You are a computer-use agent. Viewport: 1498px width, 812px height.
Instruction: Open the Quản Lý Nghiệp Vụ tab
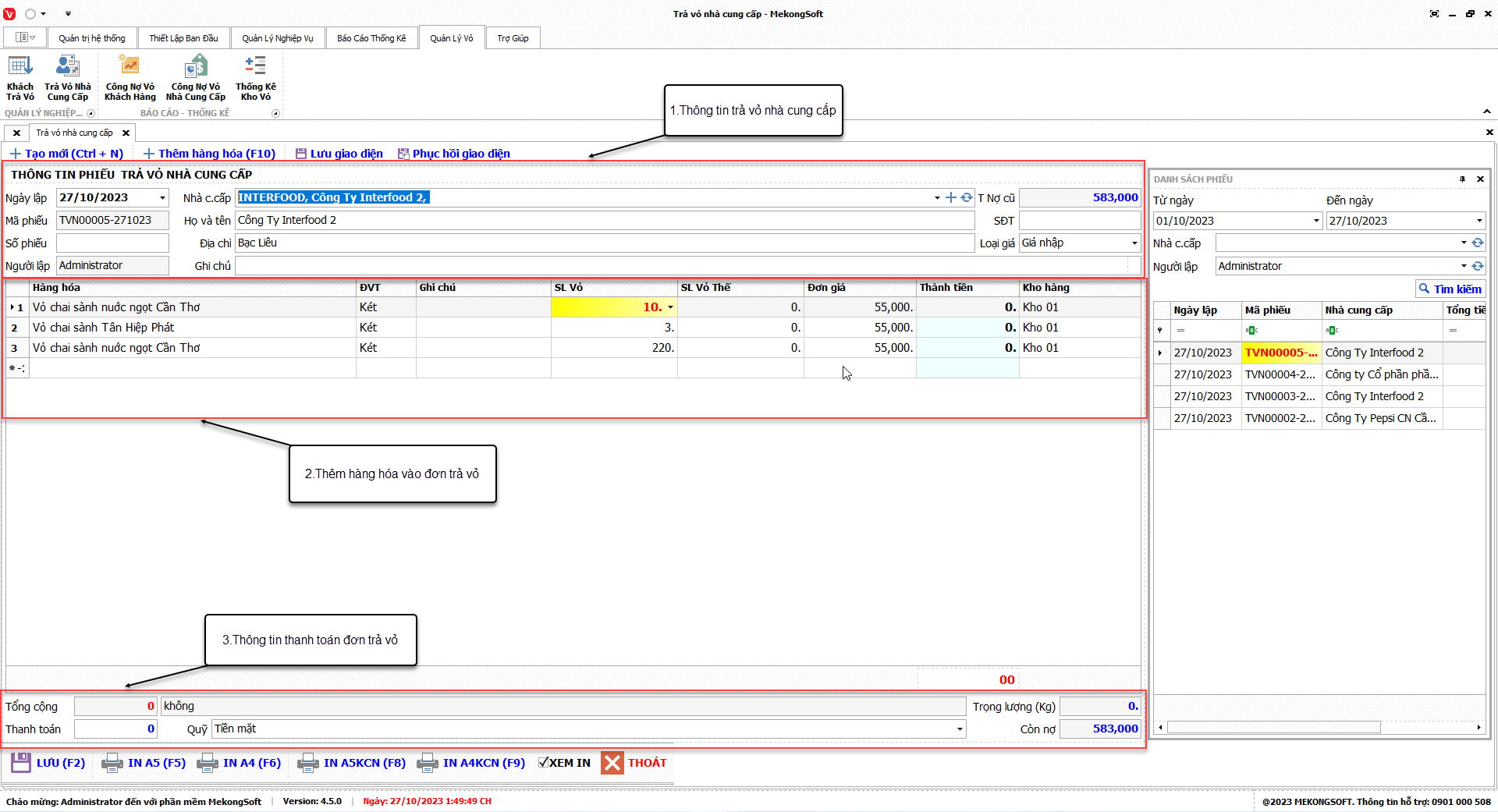(x=277, y=38)
